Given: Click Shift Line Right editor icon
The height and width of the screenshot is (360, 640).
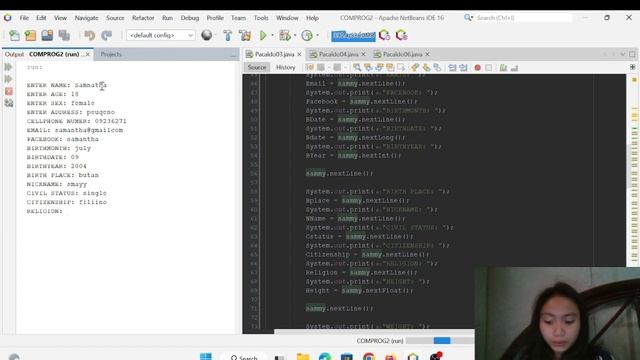Looking at the screenshot, I should [463, 67].
